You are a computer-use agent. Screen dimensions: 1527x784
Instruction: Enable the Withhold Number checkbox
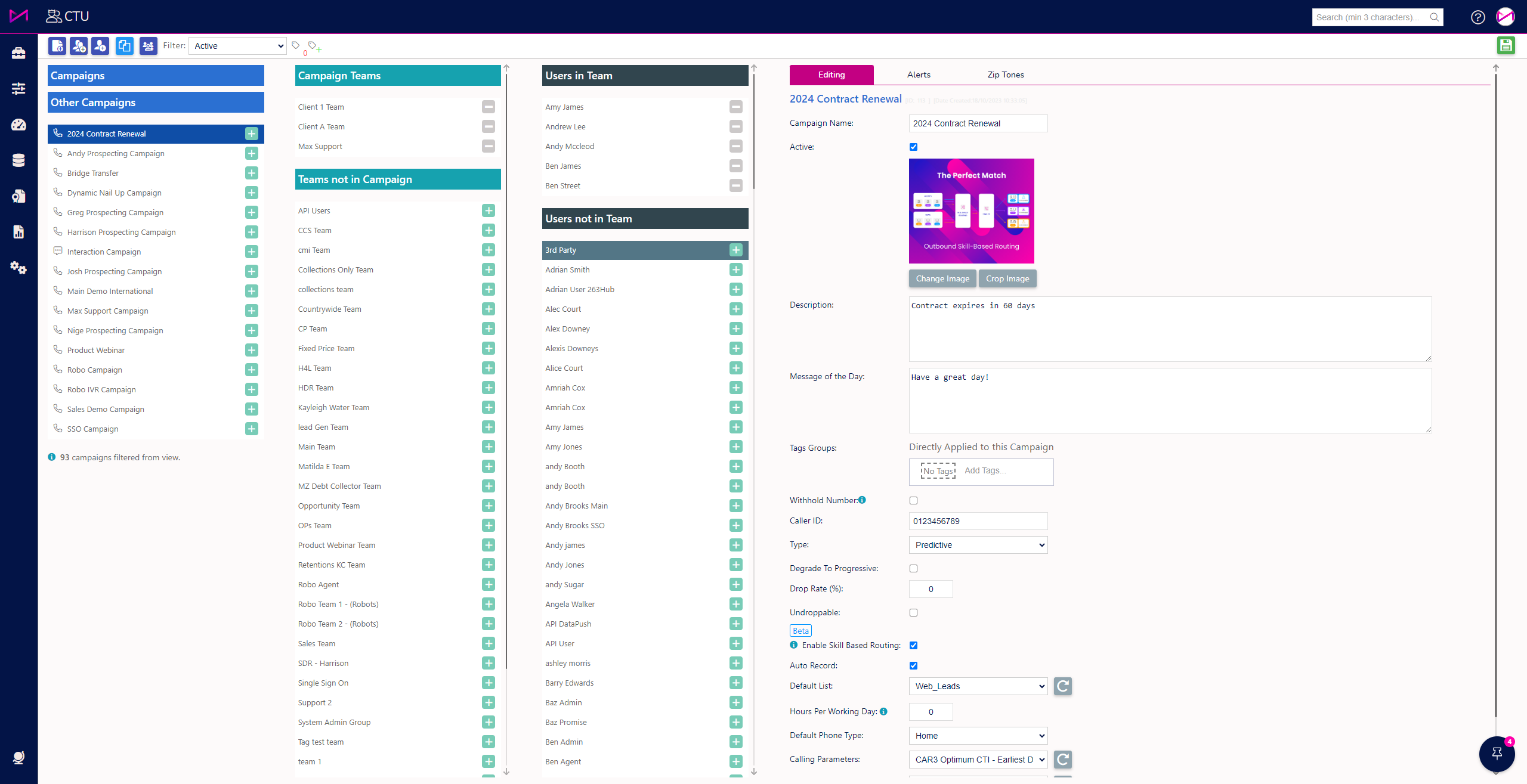point(913,501)
